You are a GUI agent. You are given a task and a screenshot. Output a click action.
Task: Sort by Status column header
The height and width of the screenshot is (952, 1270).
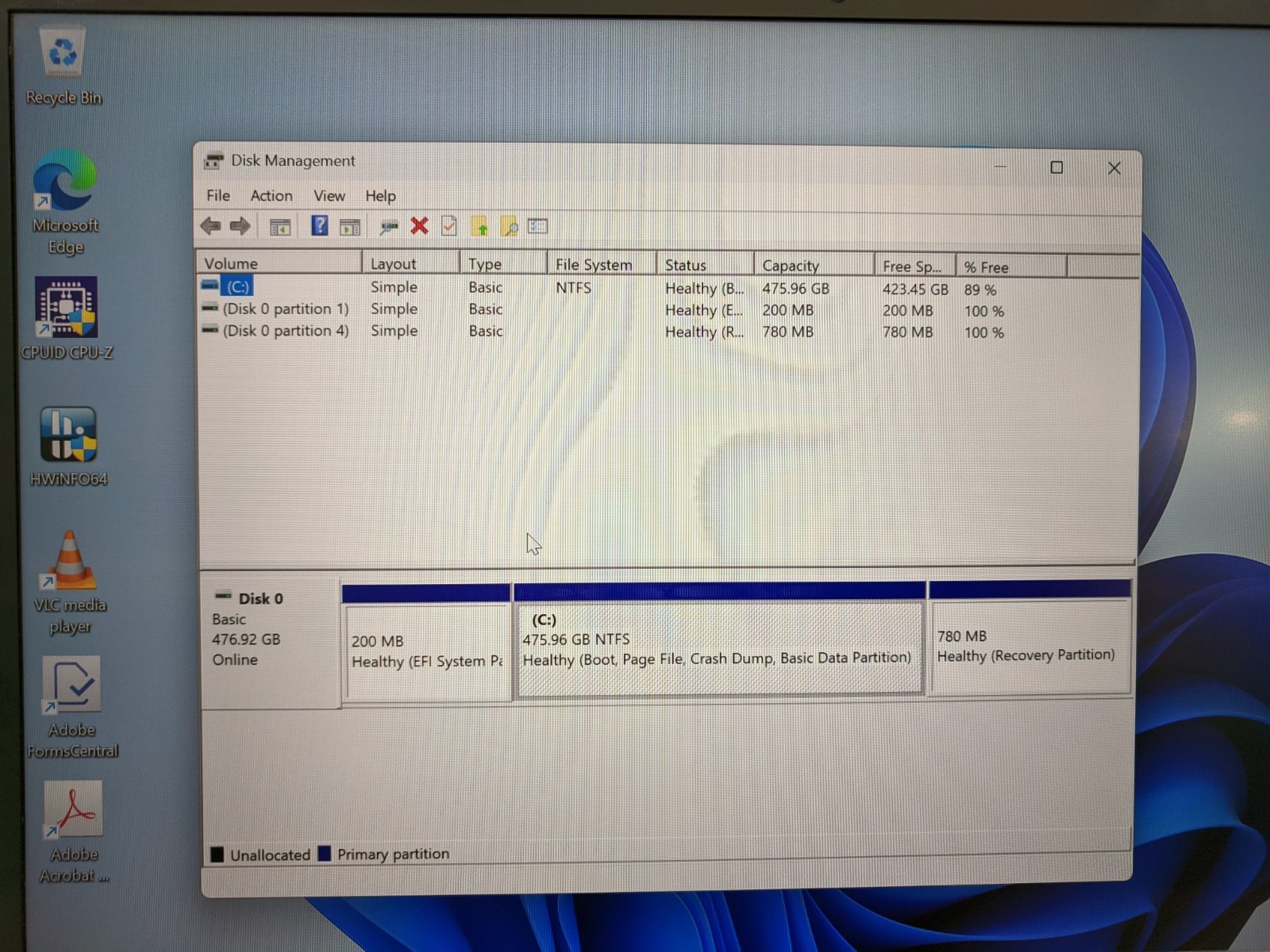(705, 265)
